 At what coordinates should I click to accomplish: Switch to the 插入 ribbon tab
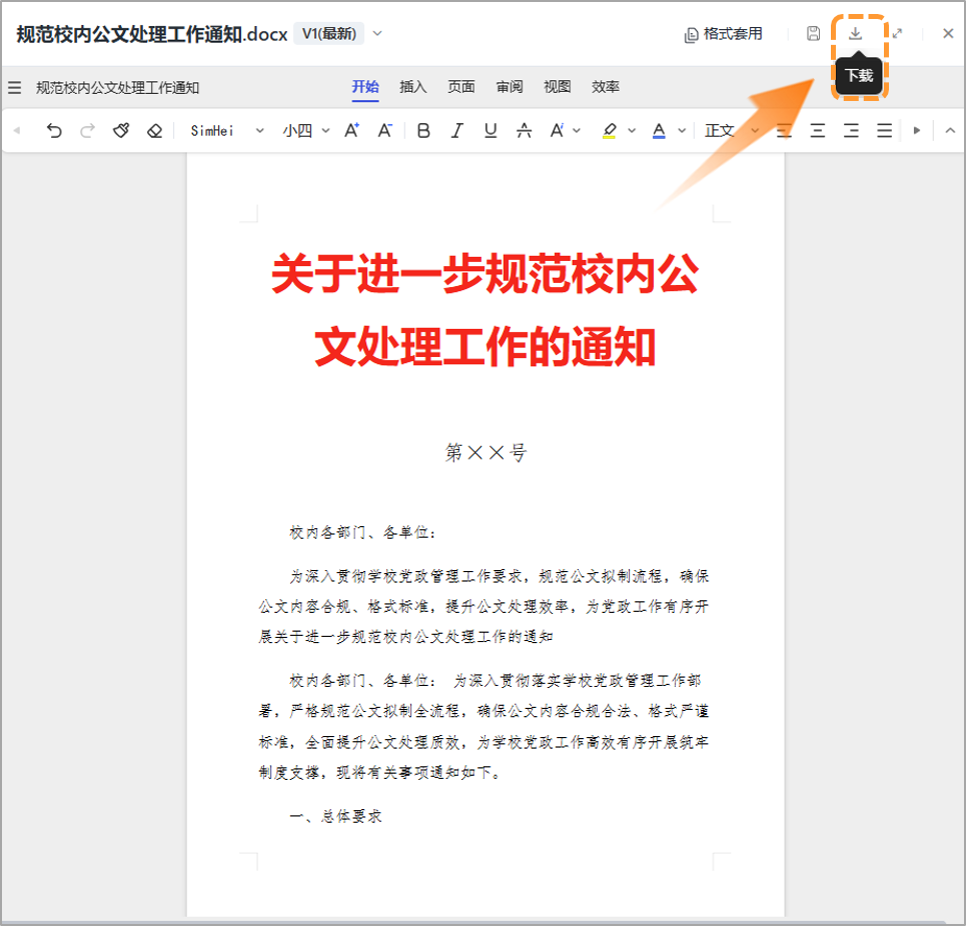(413, 87)
